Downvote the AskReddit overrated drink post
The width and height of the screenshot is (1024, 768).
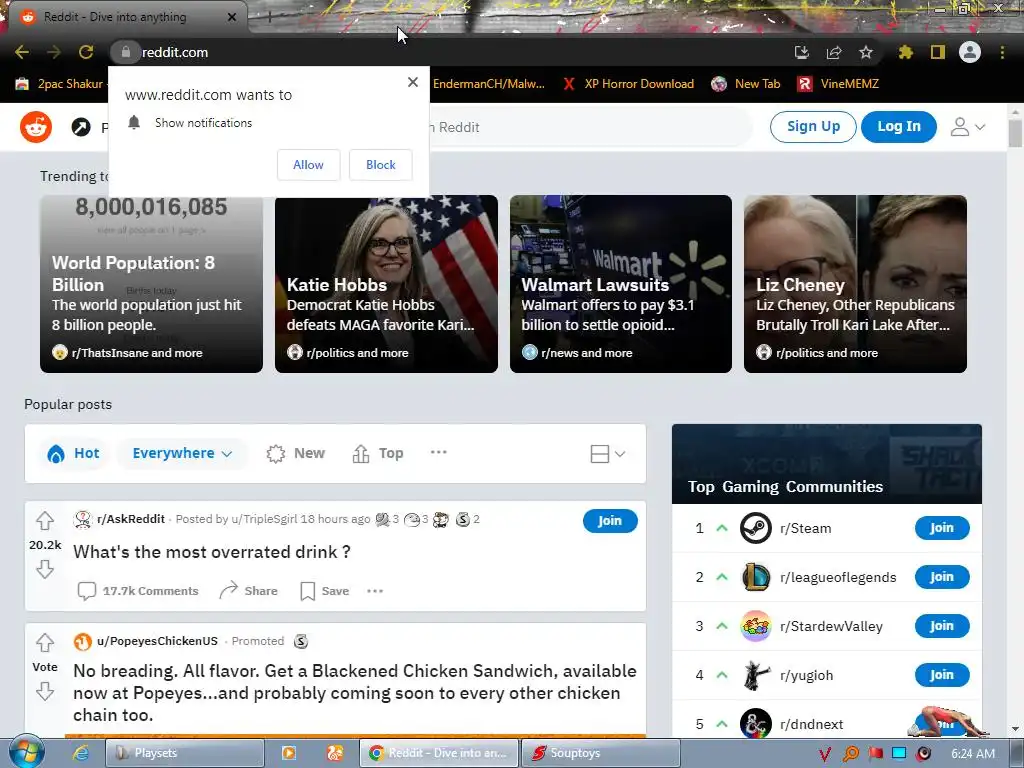click(x=44, y=569)
